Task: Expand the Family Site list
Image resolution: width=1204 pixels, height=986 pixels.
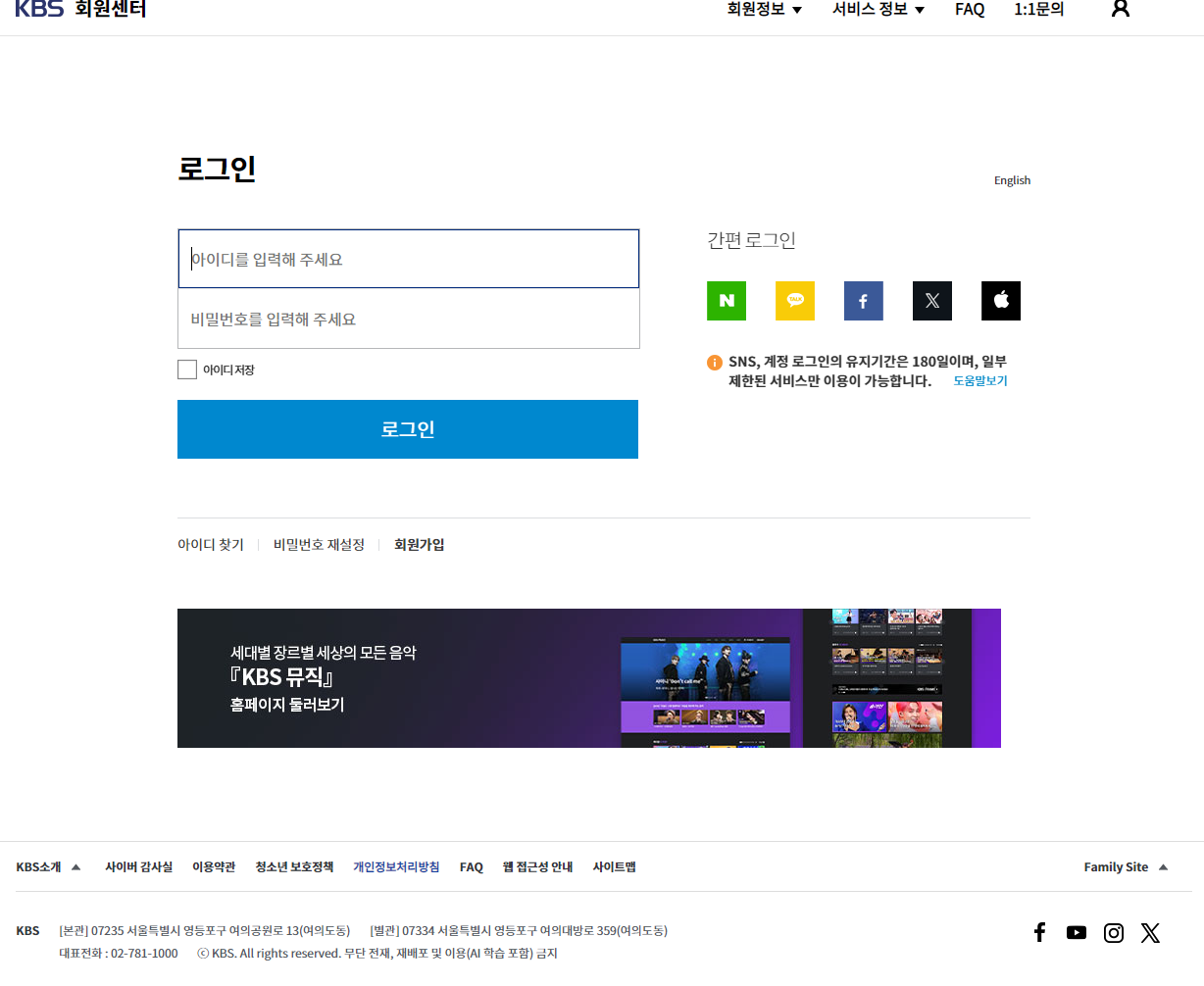Action: tap(1126, 867)
